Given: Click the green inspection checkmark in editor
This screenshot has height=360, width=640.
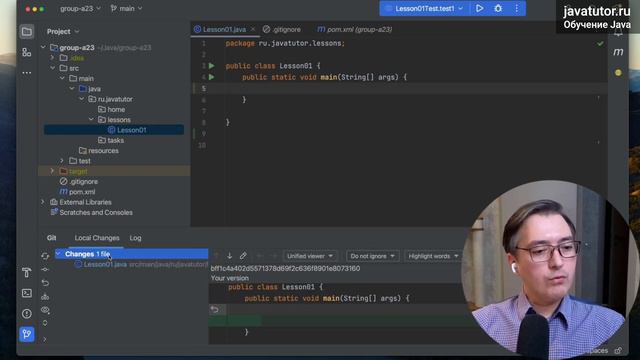Looking at the screenshot, I should click(600, 43).
